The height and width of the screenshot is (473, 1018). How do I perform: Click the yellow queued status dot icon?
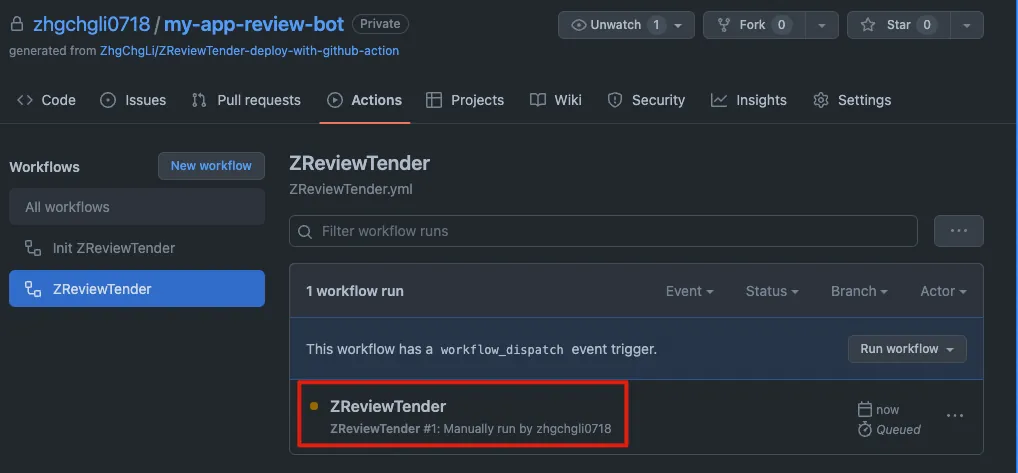tap(314, 406)
